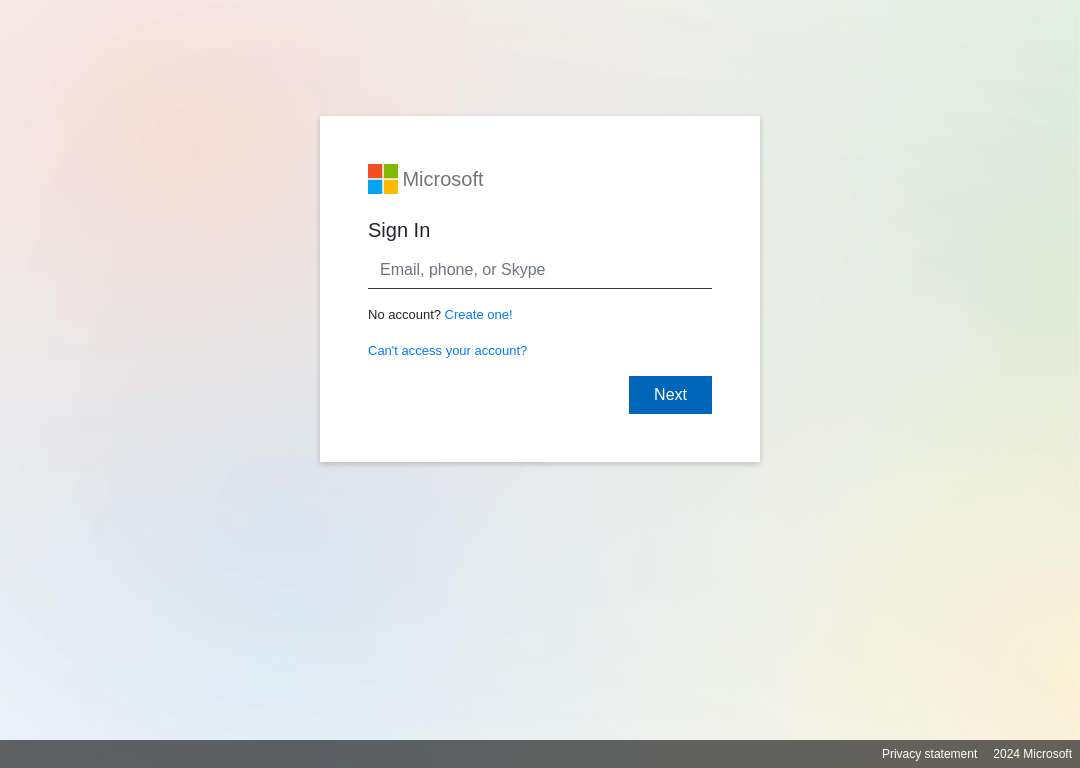Open Can't access your account? link
Screen dimensions: 1080x768
[x=447, y=351]
